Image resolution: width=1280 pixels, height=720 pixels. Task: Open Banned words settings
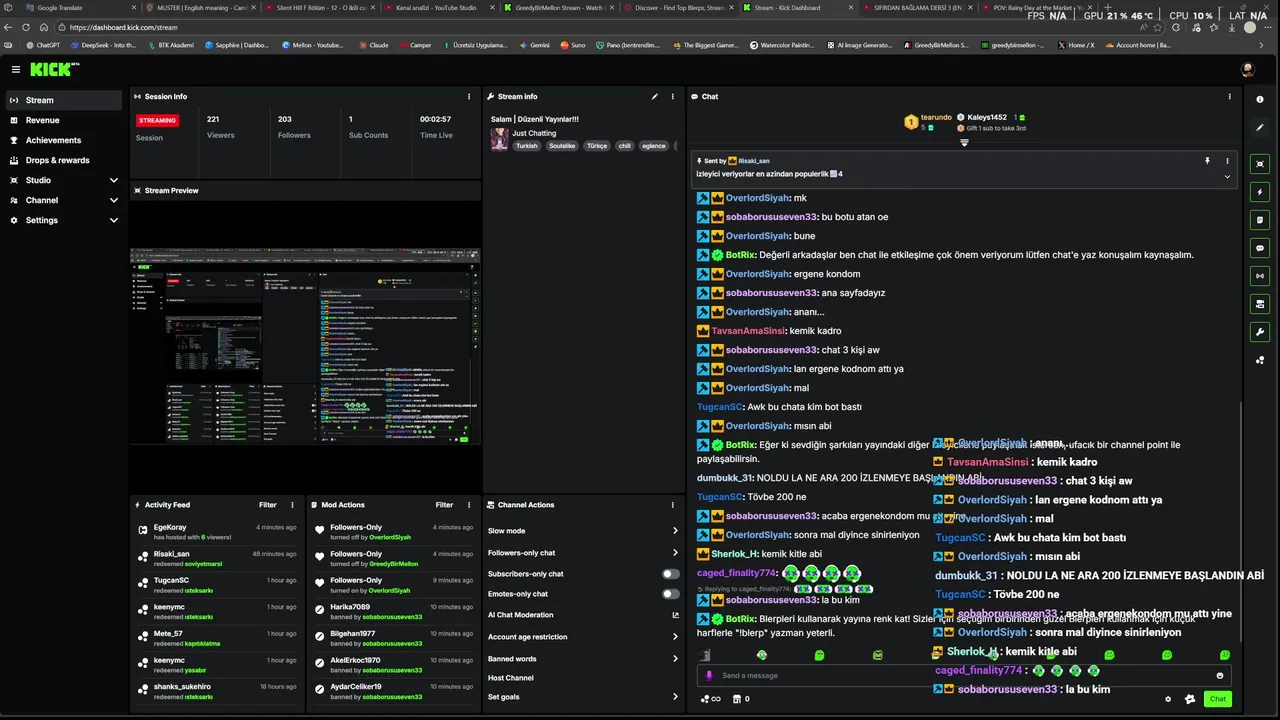coord(583,659)
